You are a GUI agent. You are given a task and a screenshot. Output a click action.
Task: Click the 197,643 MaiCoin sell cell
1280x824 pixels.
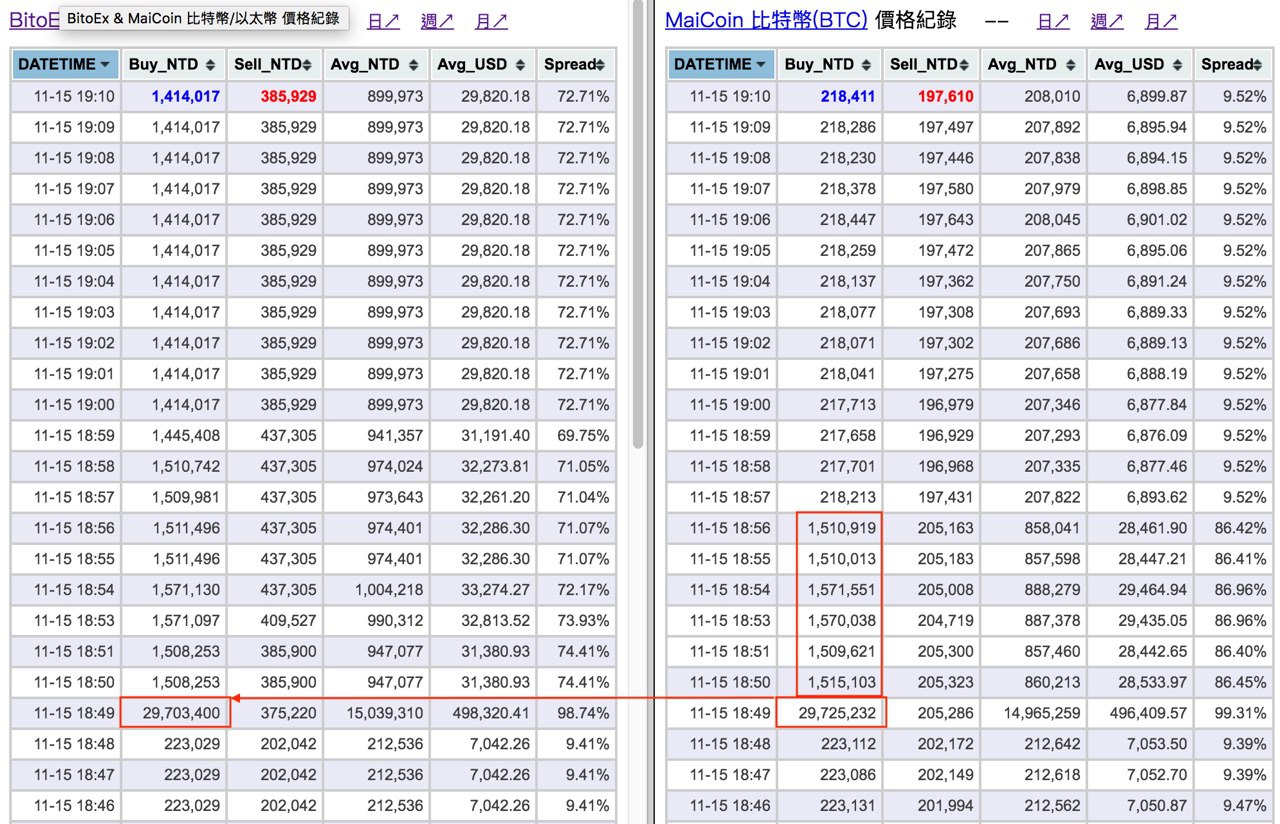pos(930,220)
